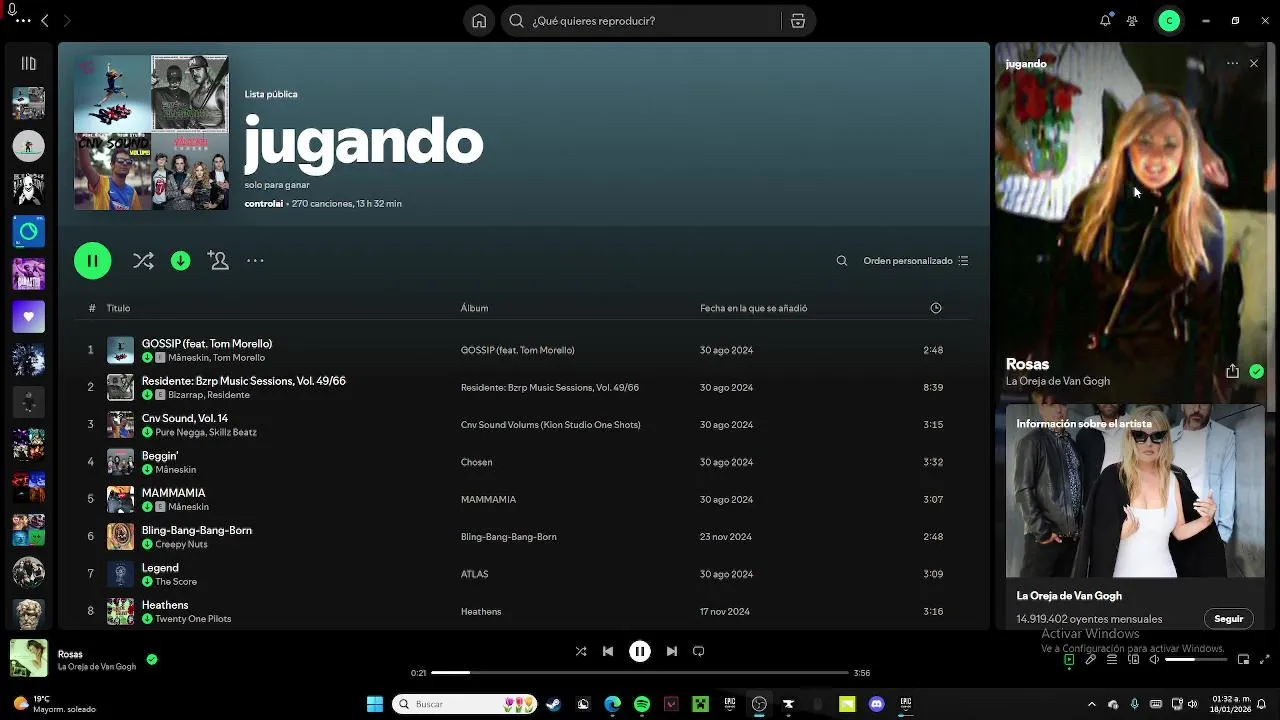This screenshot has height=720, width=1280.
Task: Toggle the Now Playing view button
Action: [x=1069, y=660]
